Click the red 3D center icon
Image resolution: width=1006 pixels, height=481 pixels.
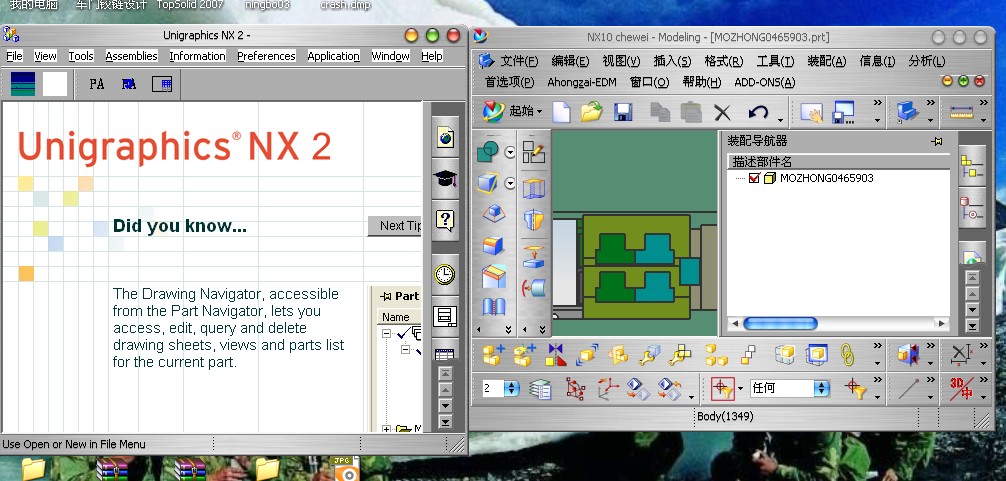960,389
